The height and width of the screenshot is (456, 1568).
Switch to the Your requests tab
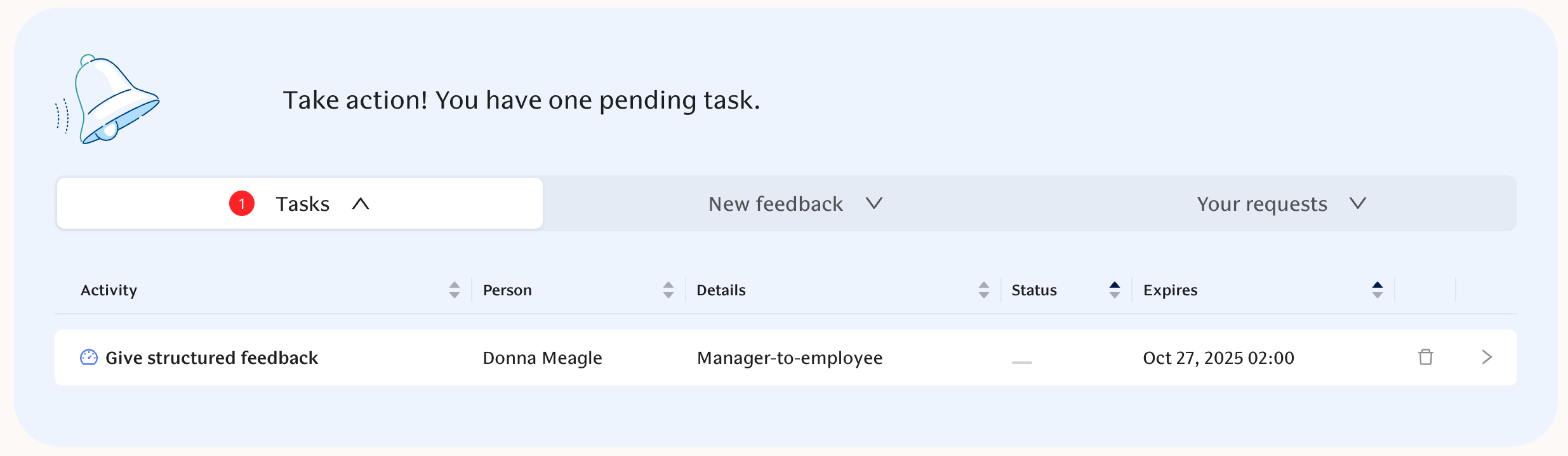tap(1262, 204)
